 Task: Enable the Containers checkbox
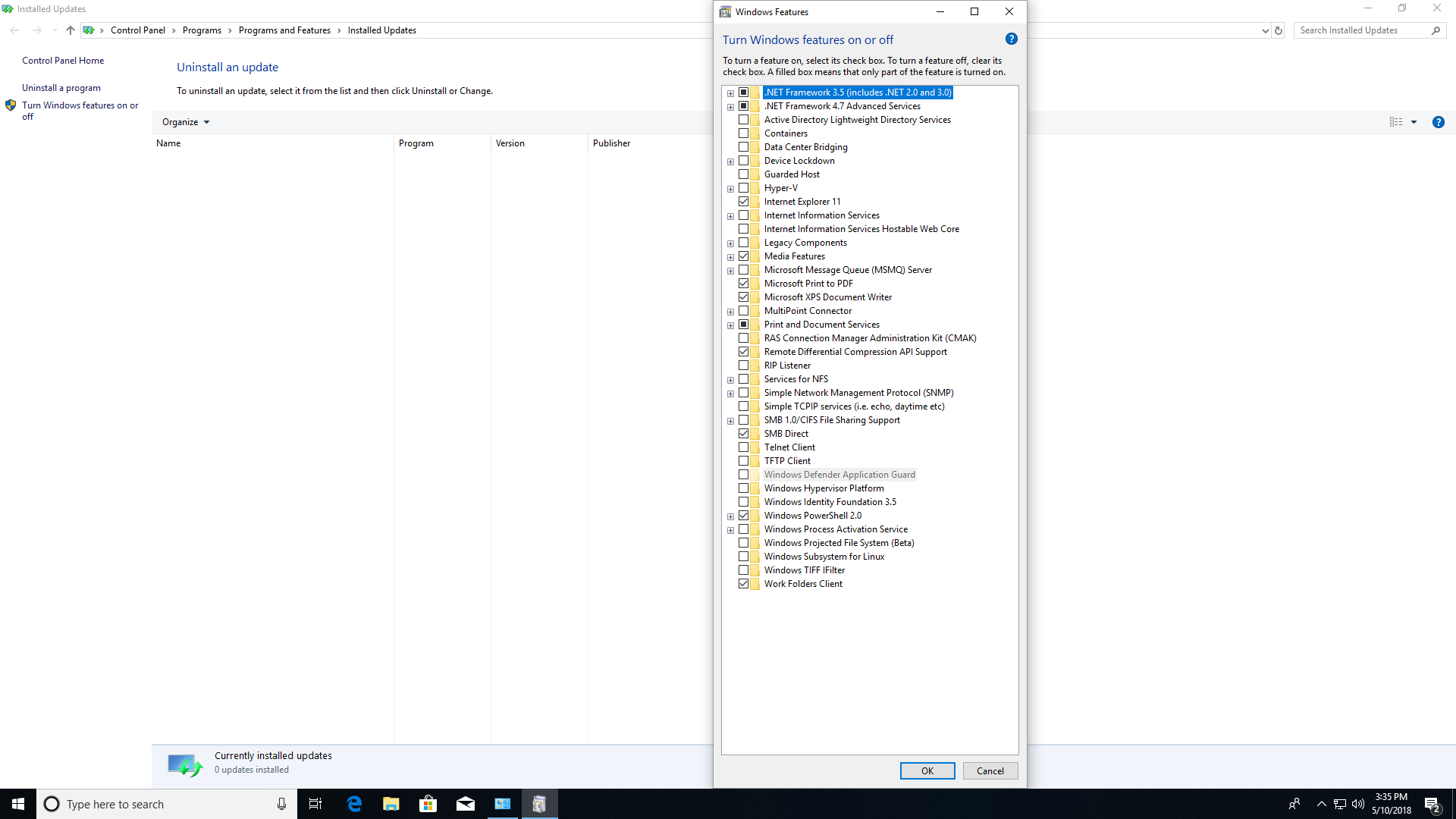[743, 133]
